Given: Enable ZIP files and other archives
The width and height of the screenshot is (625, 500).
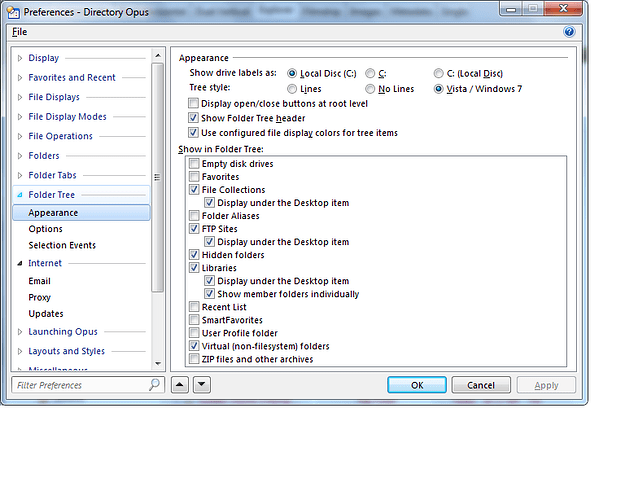Looking at the screenshot, I should click(194, 359).
